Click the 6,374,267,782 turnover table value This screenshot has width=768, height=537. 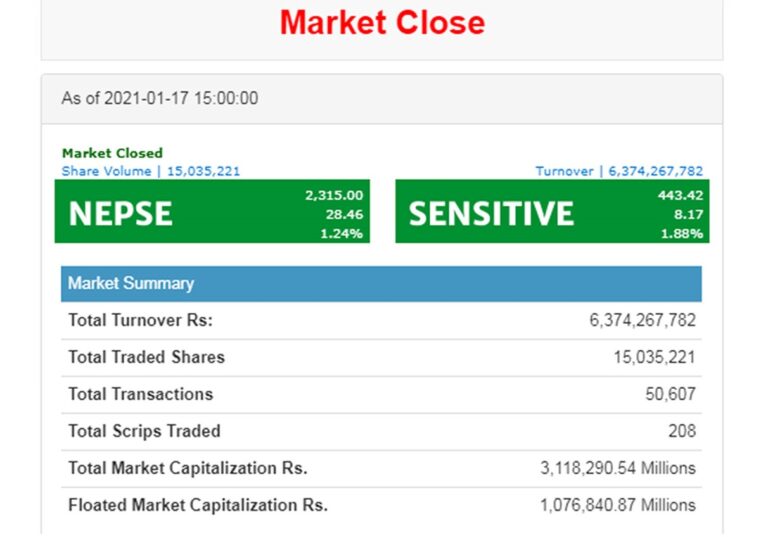642,320
